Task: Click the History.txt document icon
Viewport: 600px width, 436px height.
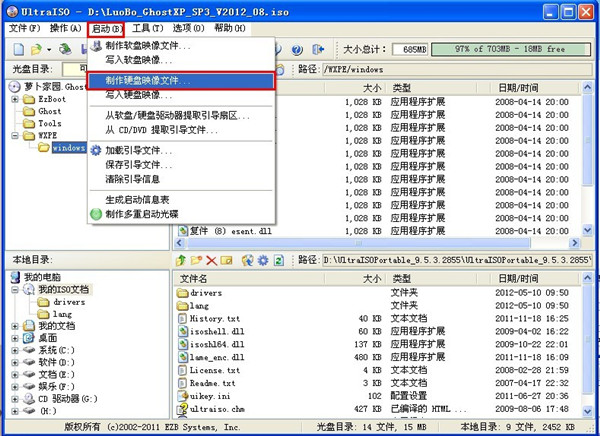Action: coord(183,318)
